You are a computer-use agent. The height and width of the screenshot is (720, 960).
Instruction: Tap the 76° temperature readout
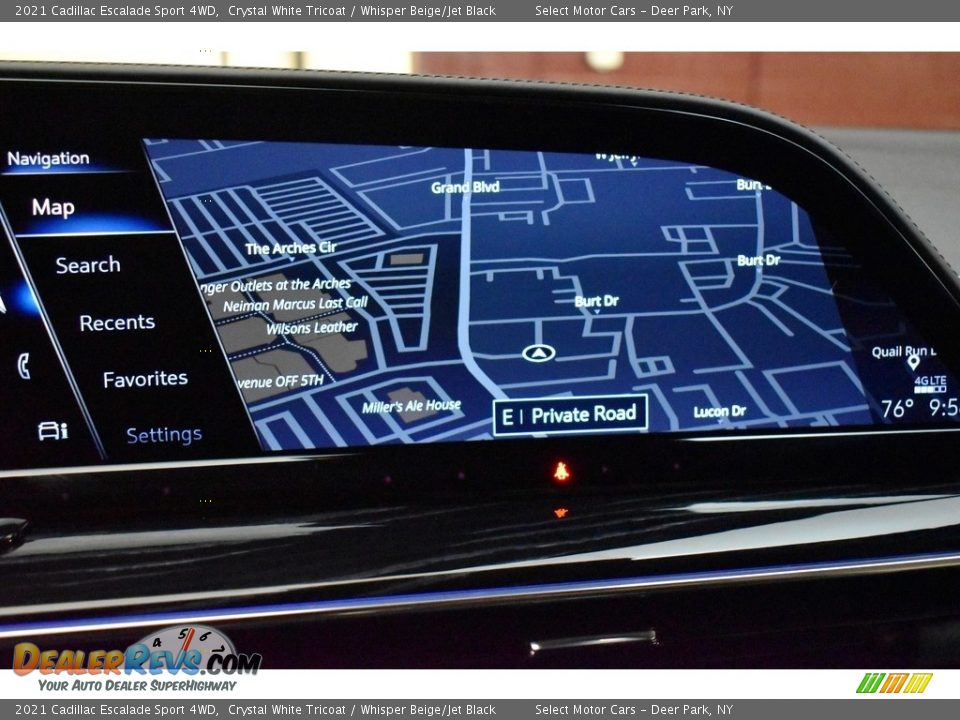coord(898,408)
